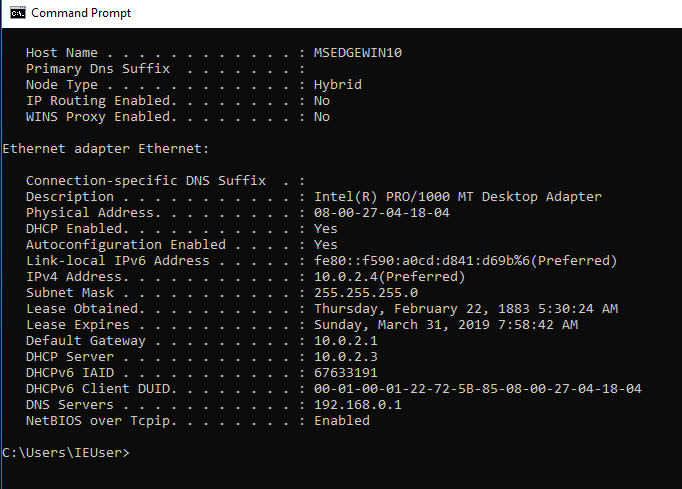Screen dimensions: 682x489
Task: Click the Lease Obtained date value
Action: tap(466, 309)
